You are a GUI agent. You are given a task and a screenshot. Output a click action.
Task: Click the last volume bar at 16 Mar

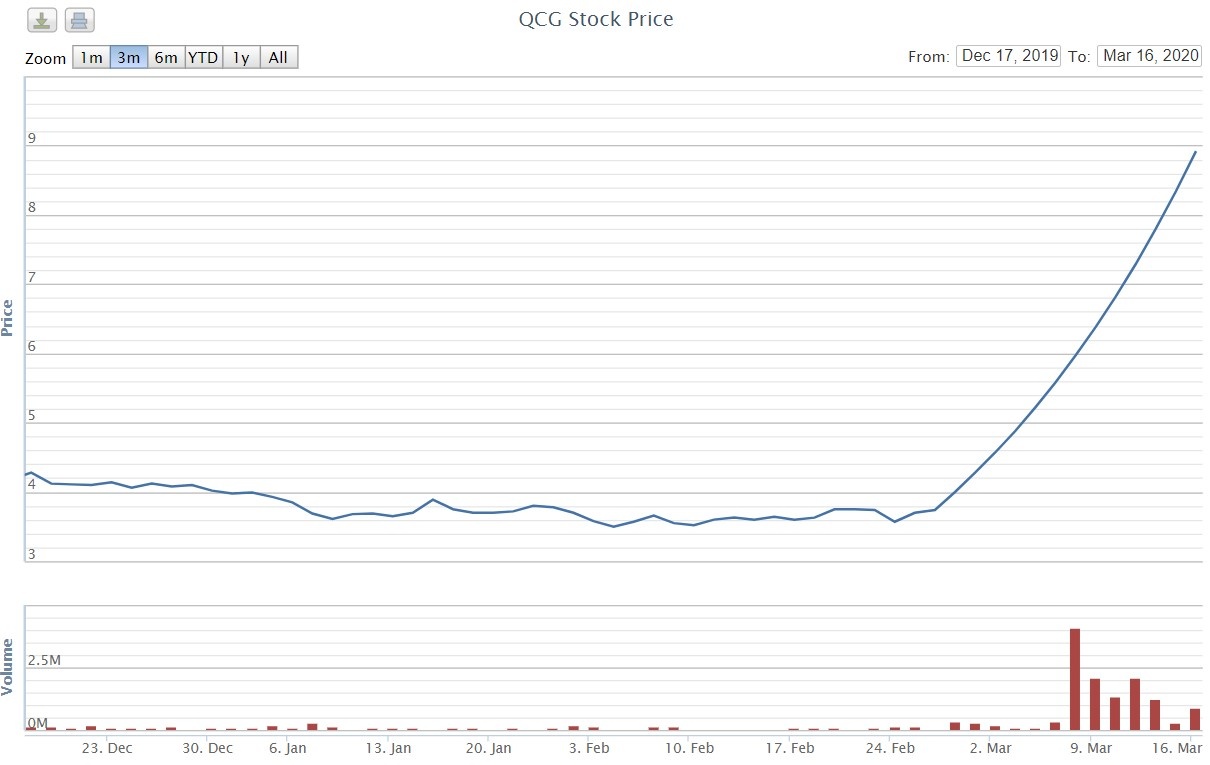pyautogui.click(x=1195, y=719)
